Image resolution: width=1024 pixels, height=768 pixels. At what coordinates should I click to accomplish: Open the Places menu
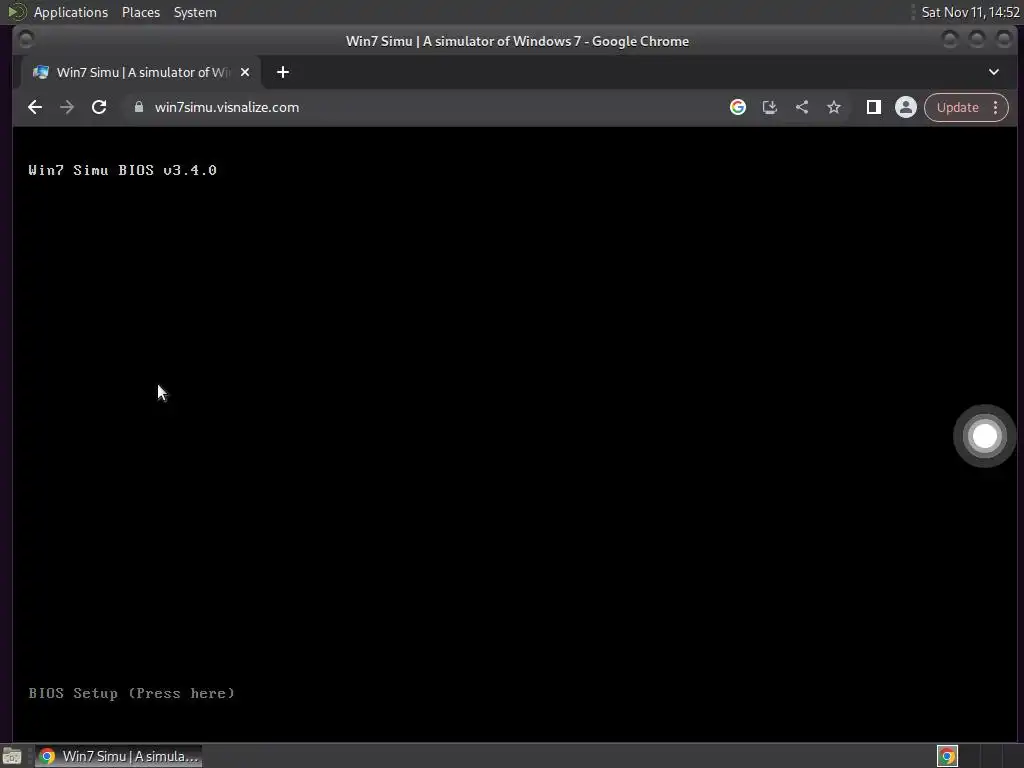coord(140,12)
